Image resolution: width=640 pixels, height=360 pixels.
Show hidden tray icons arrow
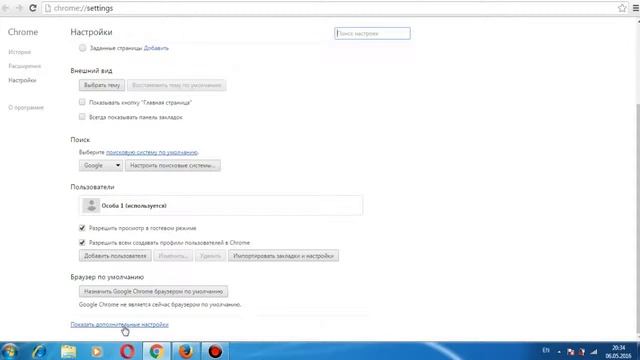tap(559, 351)
